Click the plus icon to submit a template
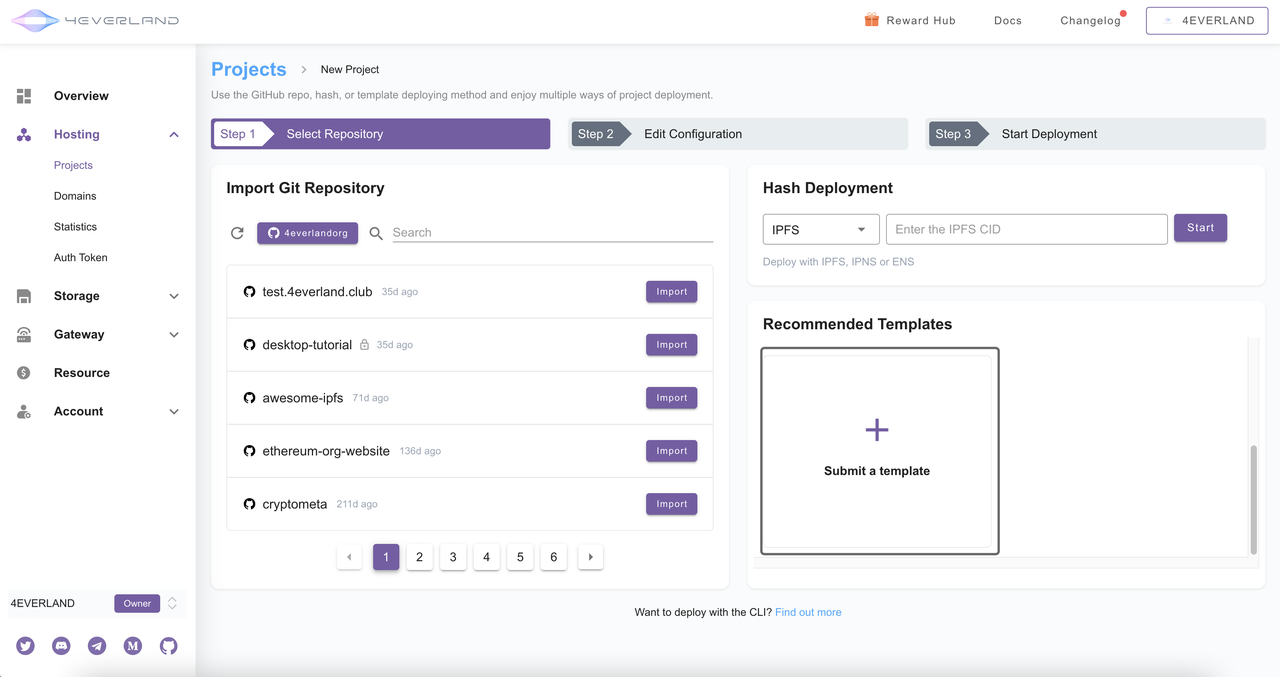Image resolution: width=1280 pixels, height=677 pixels. 877,430
